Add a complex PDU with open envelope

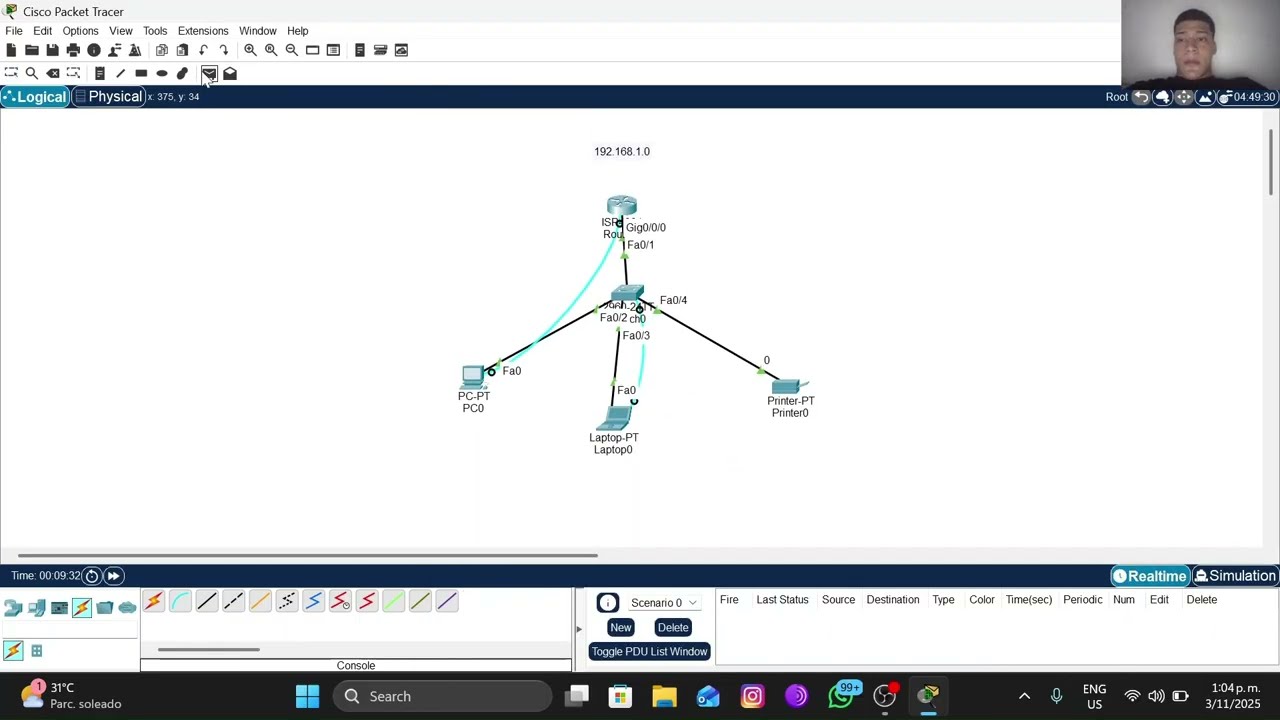(x=230, y=73)
